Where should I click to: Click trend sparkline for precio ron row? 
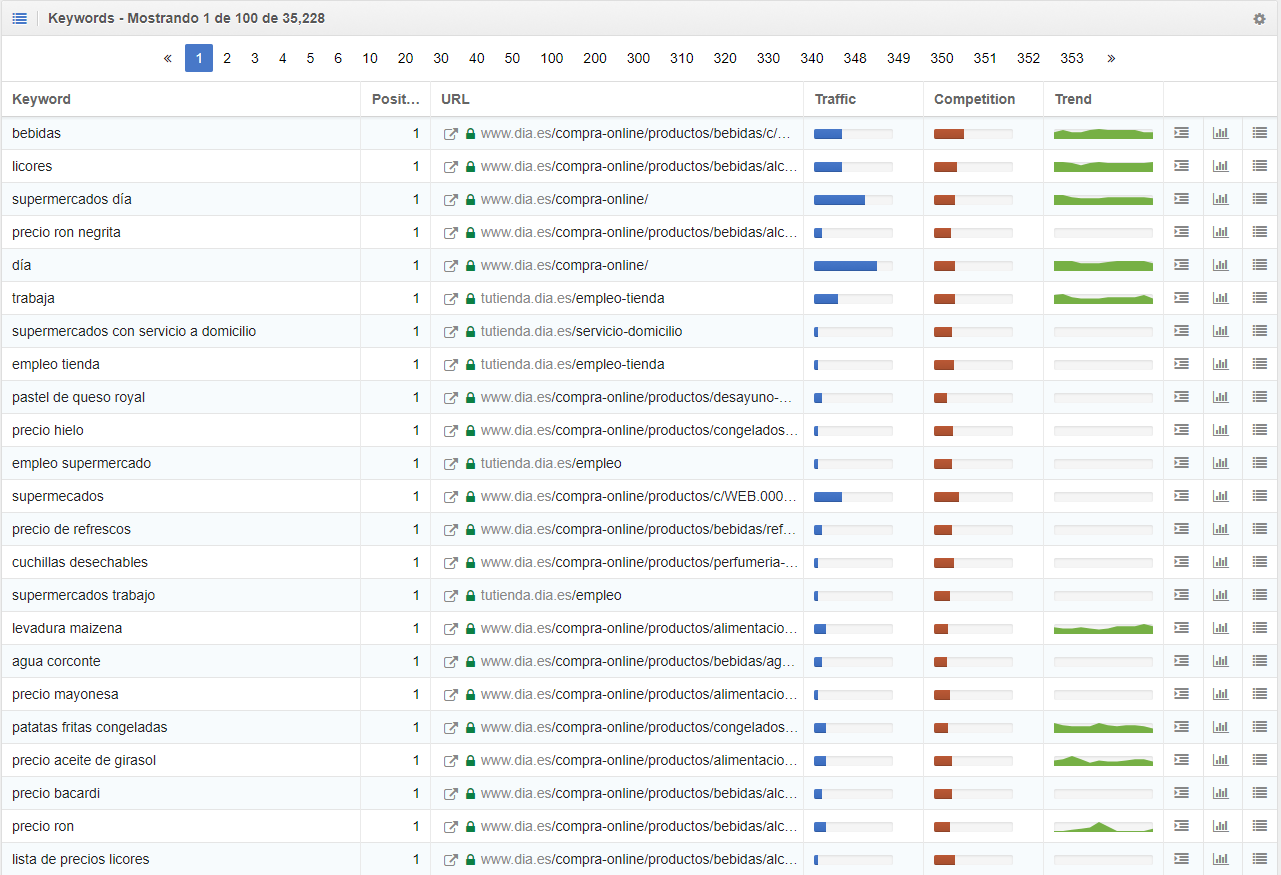[x=1103, y=826]
